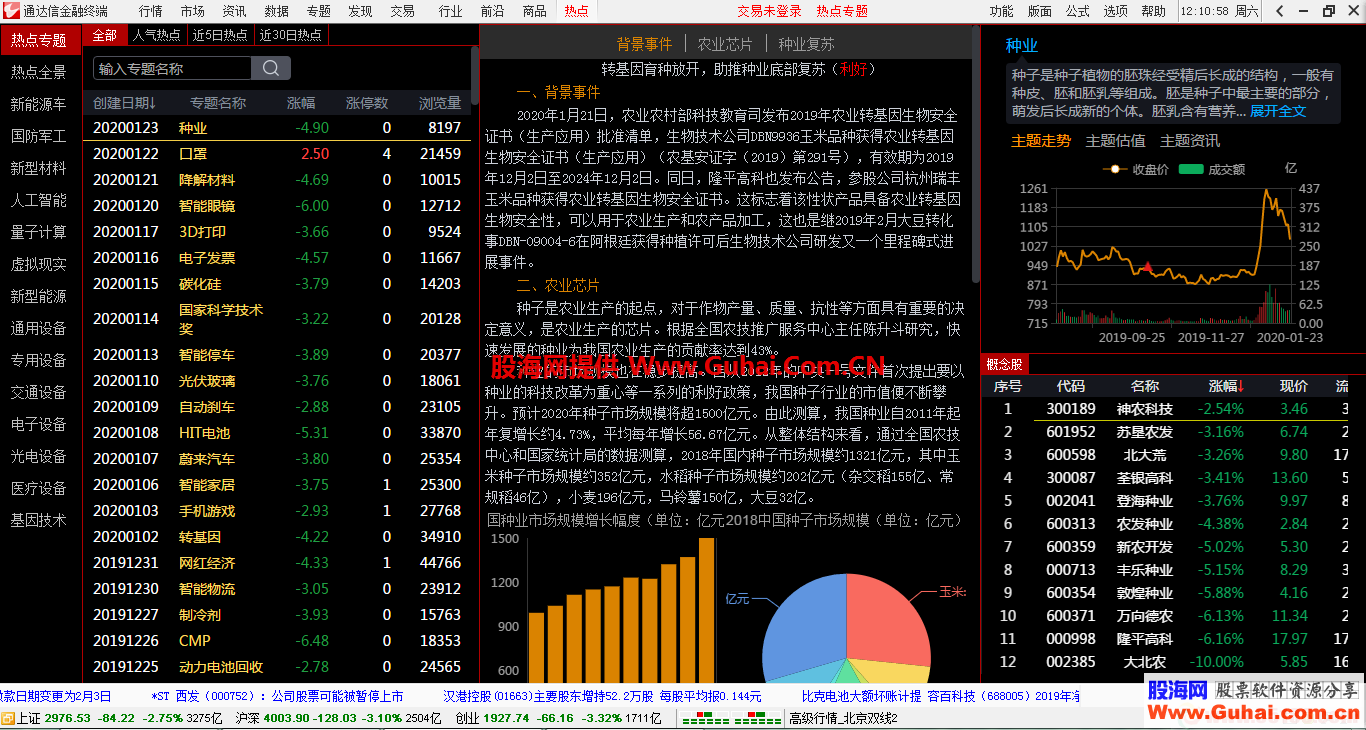1366x730 pixels.
Task: Jump to the 种业复苏 article section
Action: tap(806, 44)
